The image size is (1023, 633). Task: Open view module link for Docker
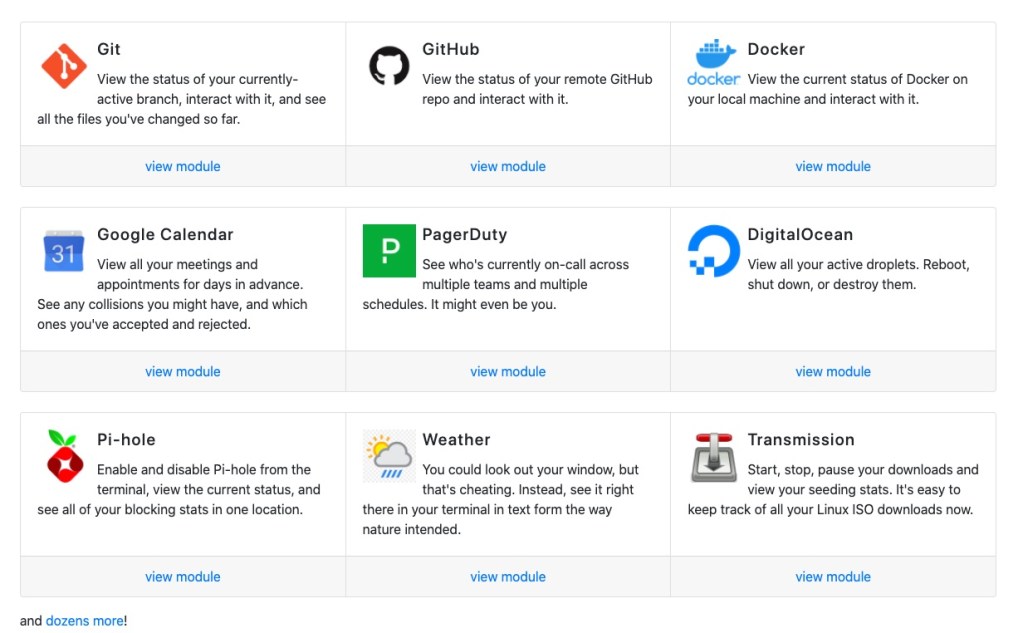[833, 167]
